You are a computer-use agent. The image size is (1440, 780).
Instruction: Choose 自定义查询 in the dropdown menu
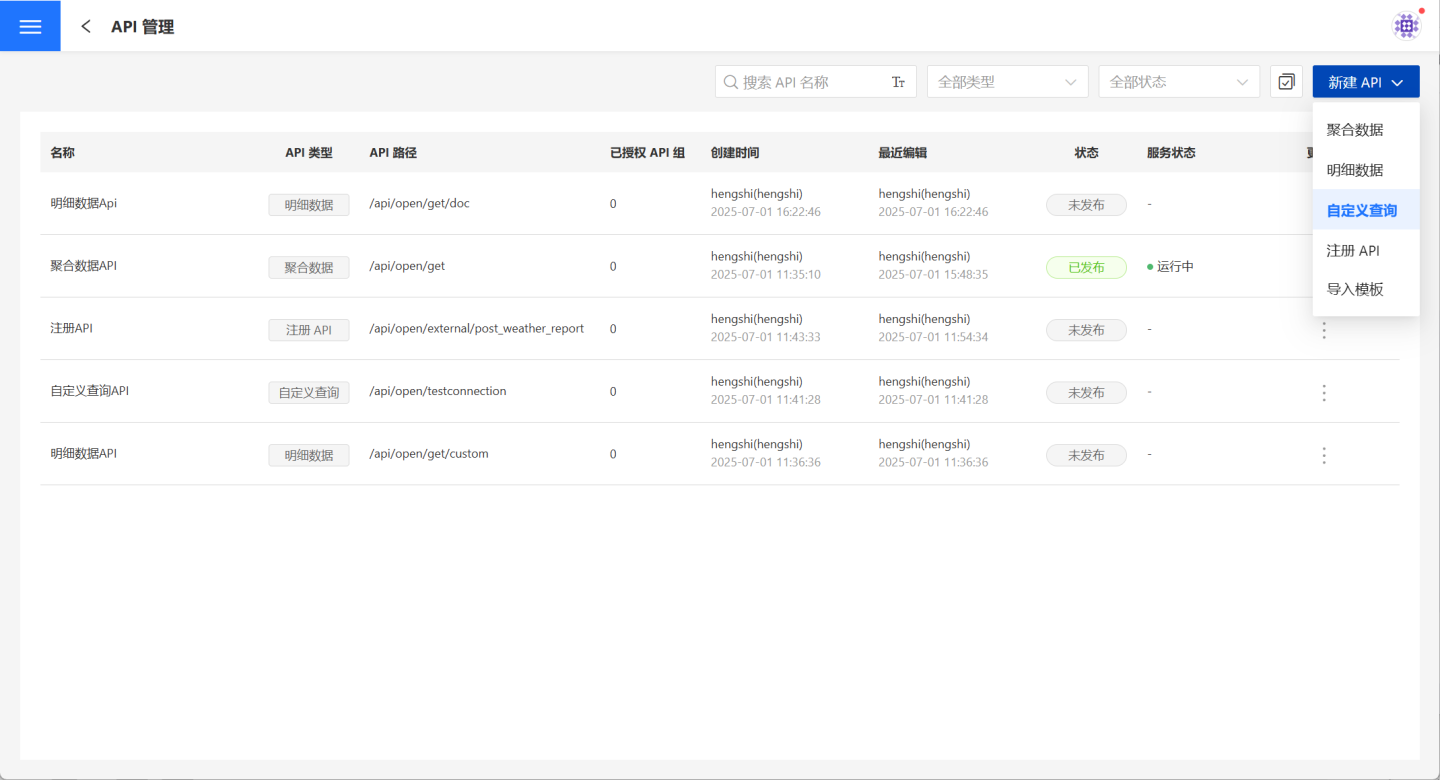pos(1361,210)
